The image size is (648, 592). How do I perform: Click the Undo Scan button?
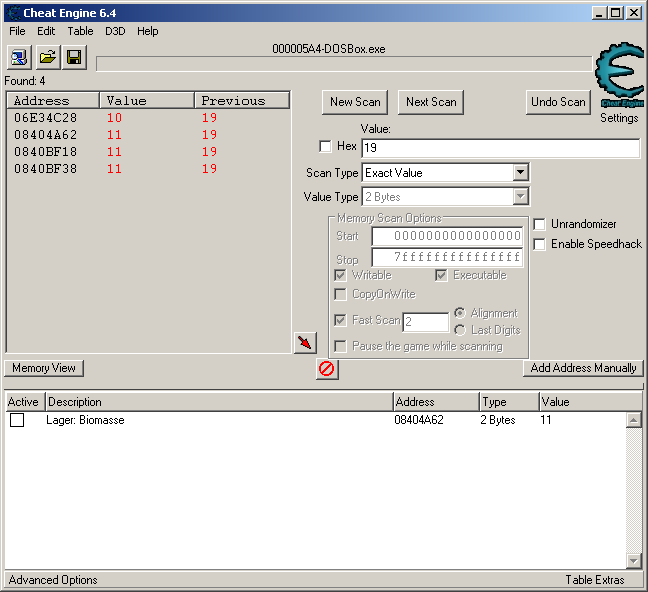[558, 102]
